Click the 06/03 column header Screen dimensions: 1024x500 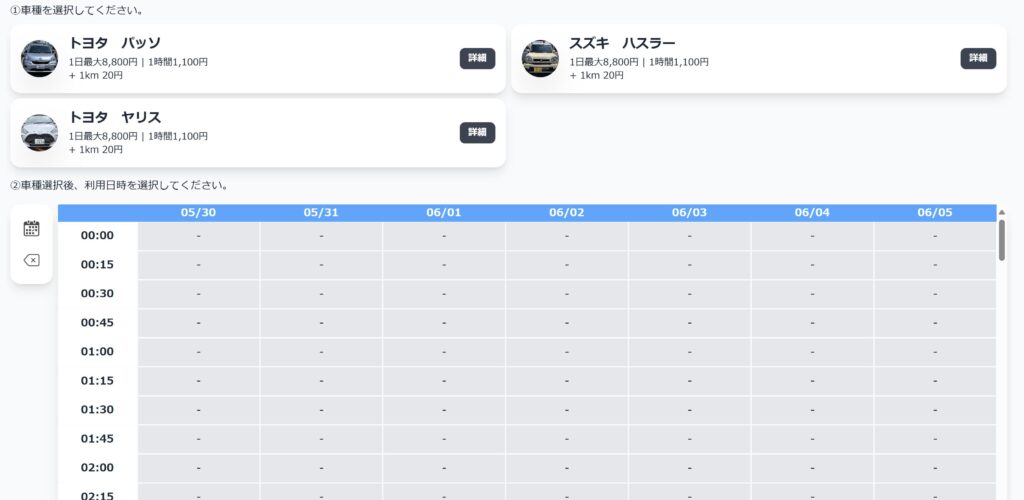click(690, 213)
